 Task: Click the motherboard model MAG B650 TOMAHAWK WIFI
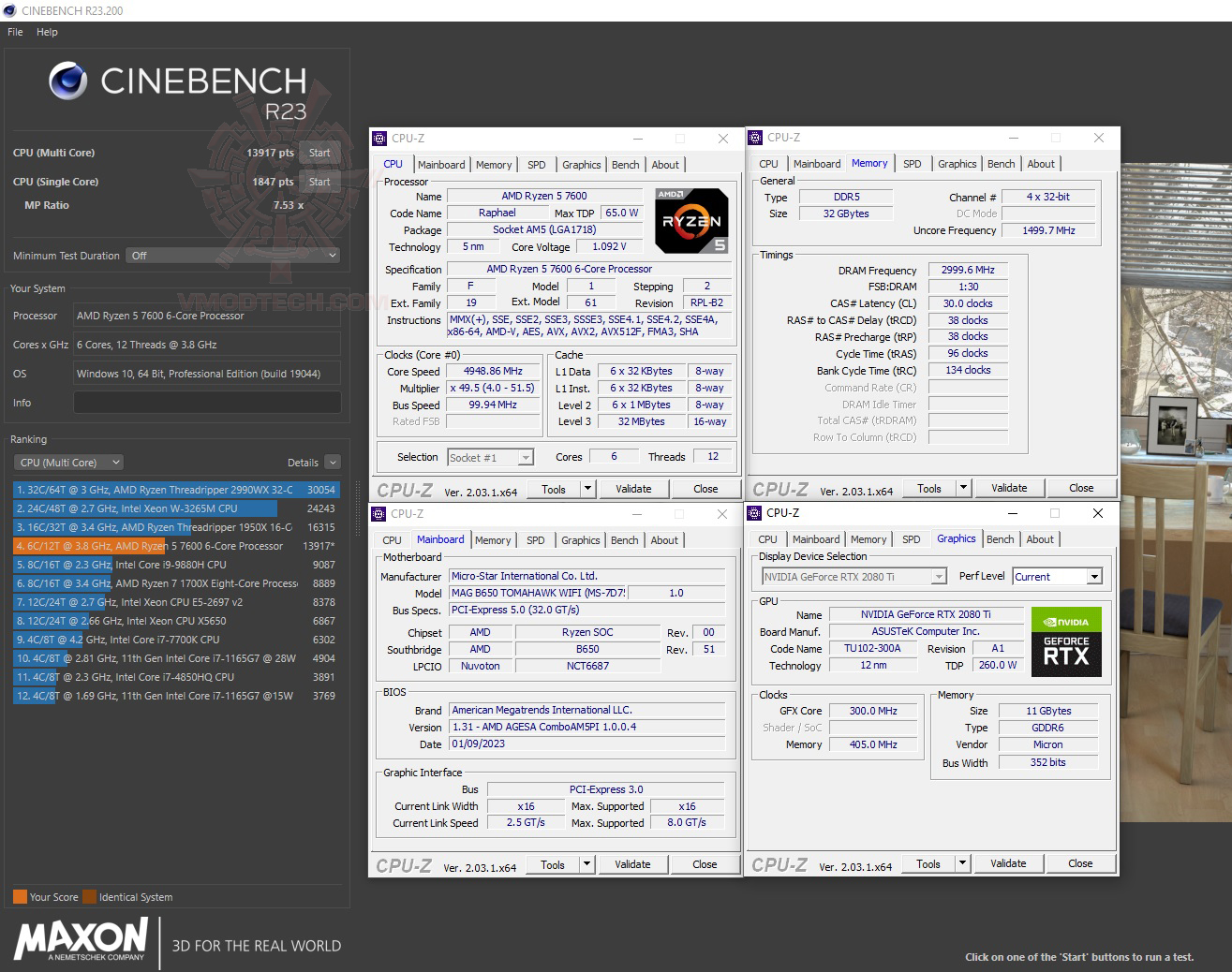tap(538, 593)
